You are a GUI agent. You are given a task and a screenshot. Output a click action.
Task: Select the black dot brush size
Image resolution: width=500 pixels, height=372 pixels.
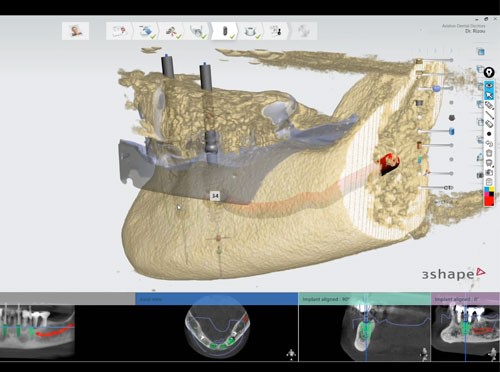(489, 134)
